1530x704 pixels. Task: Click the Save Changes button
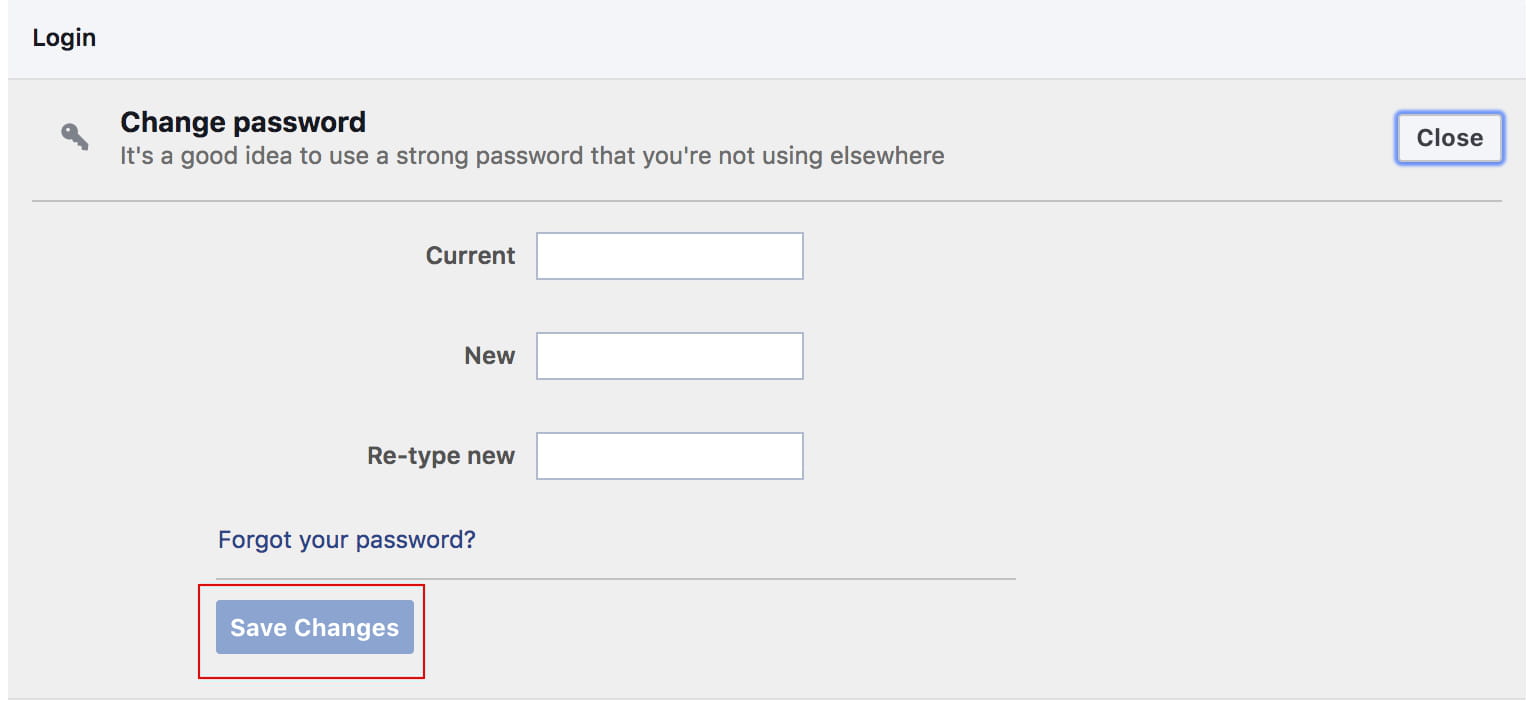click(x=314, y=627)
